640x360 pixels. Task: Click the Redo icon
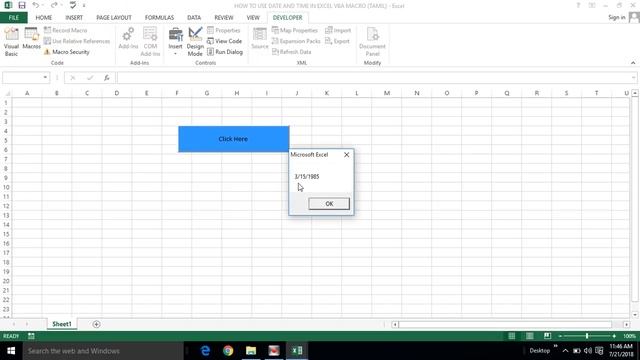coord(54,5)
